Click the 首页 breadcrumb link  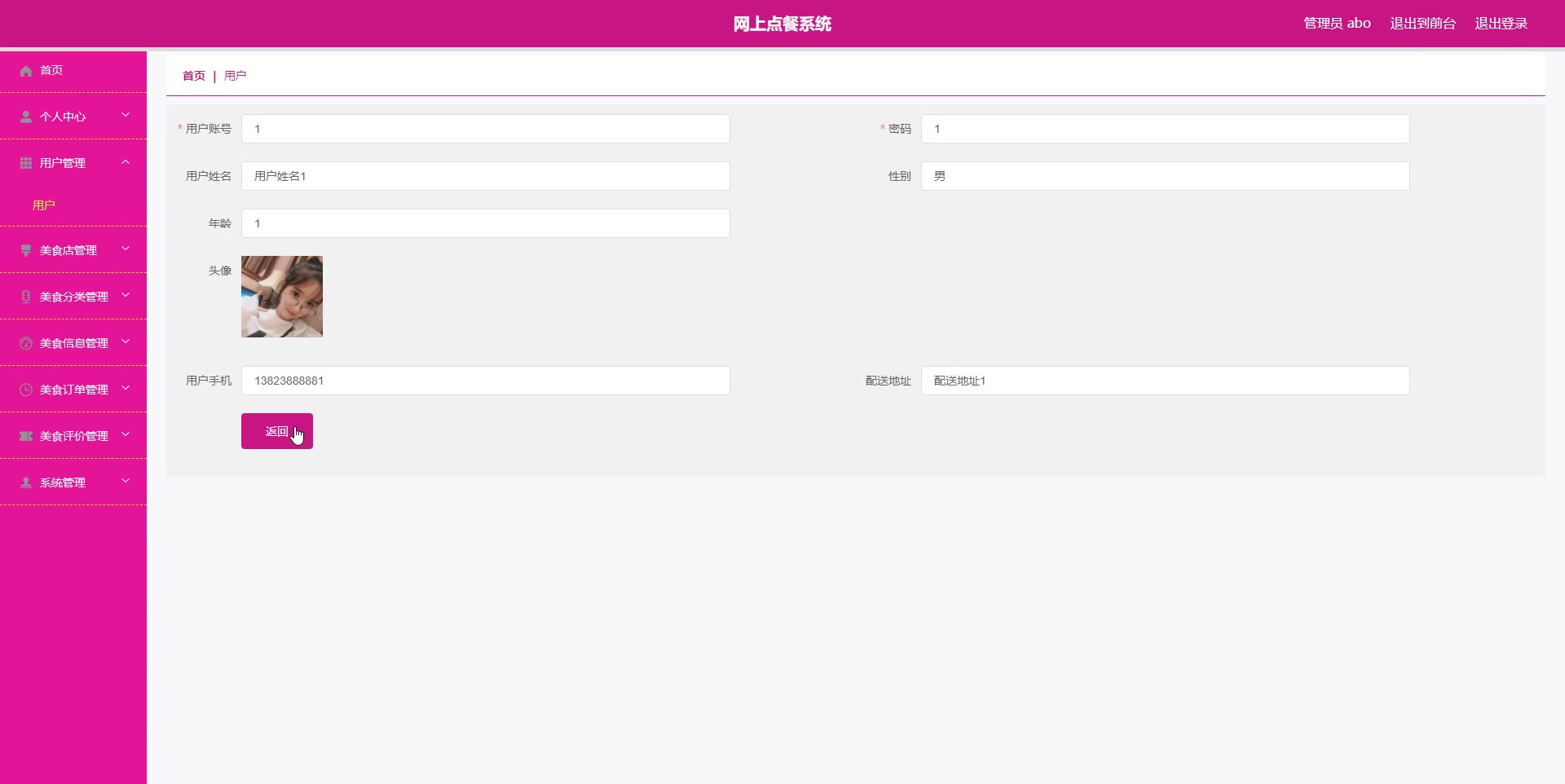[x=194, y=76]
